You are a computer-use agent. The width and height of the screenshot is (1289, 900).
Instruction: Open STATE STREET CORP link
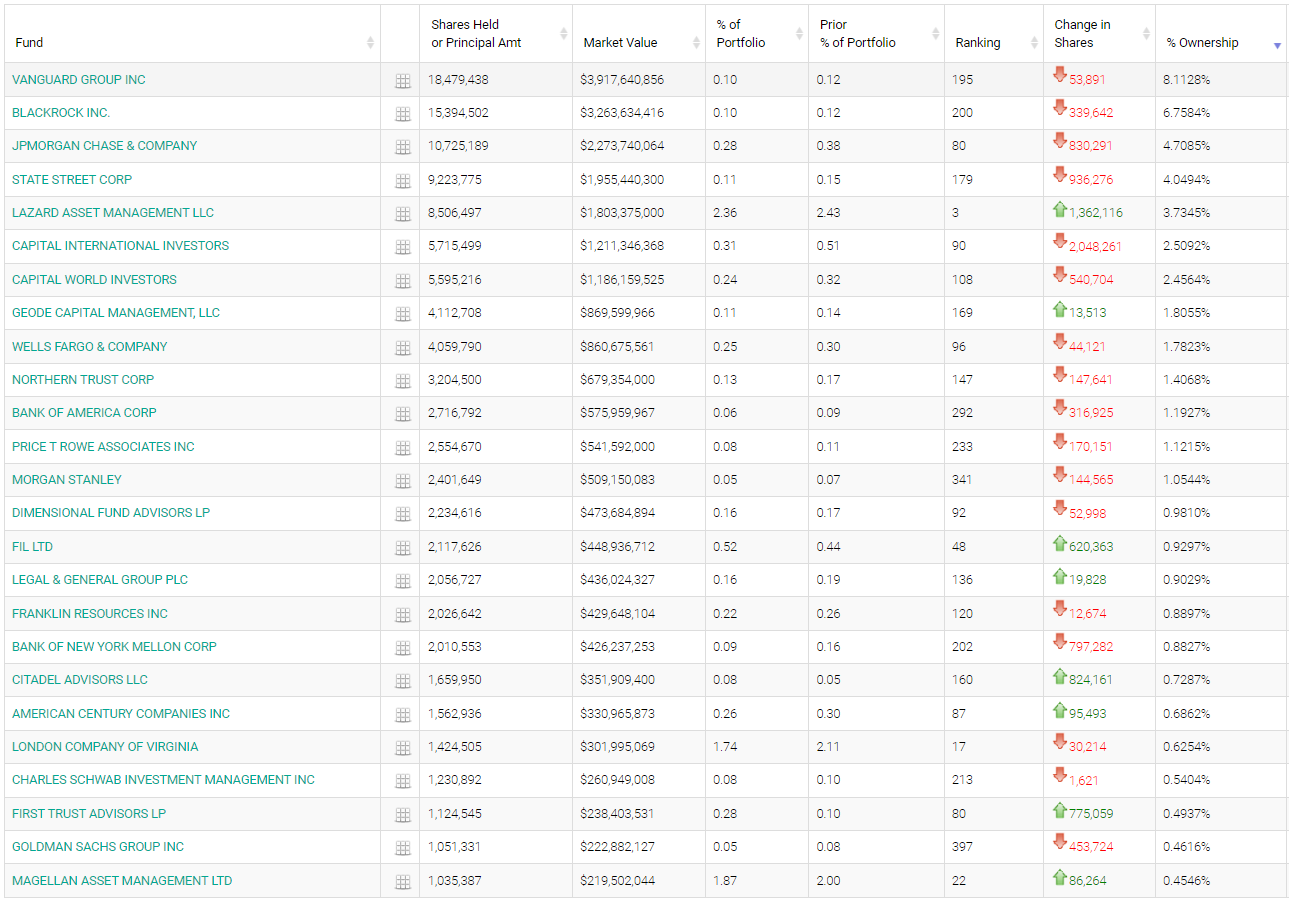[72, 180]
